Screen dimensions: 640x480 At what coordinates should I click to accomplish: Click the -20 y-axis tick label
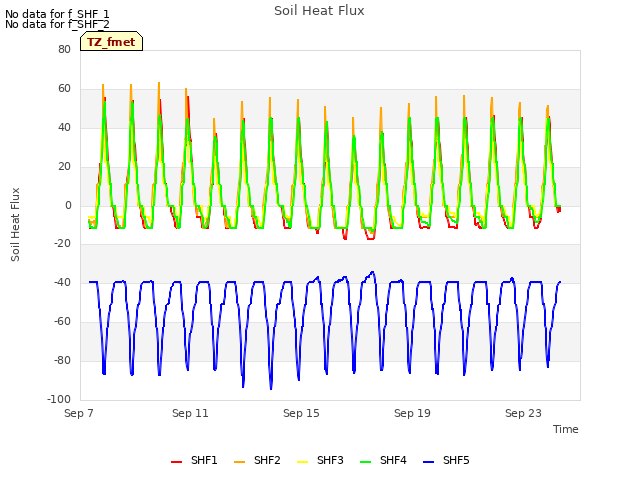(x=62, y=243)
